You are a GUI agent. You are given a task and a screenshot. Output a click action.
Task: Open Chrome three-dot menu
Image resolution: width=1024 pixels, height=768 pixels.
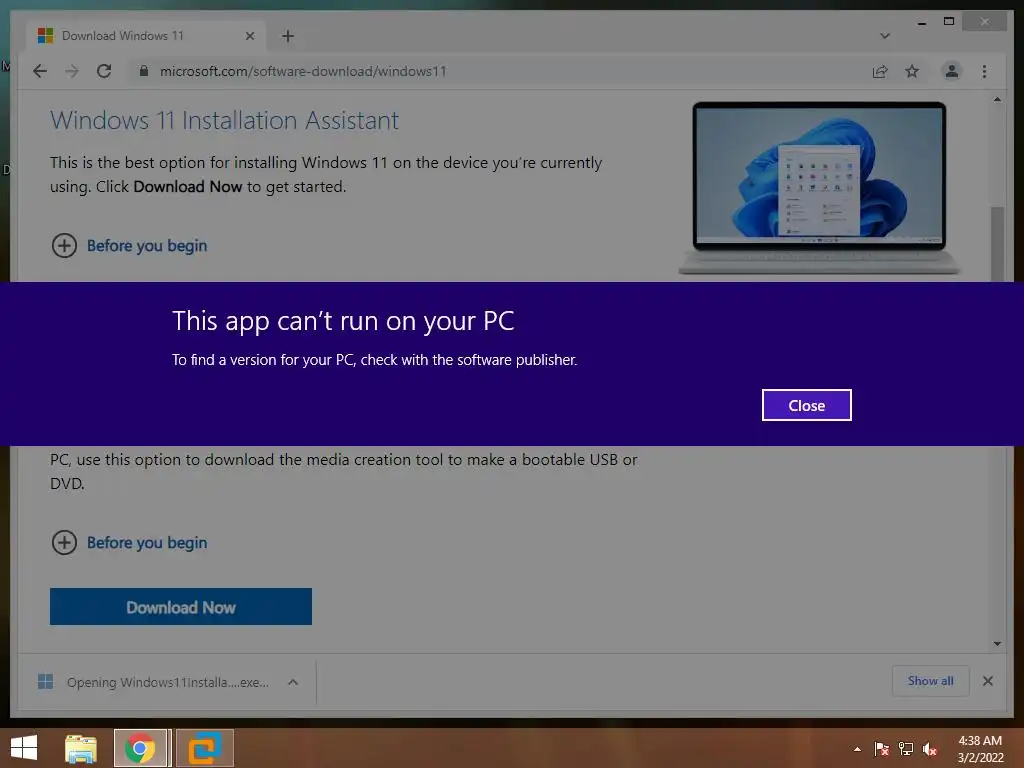pyautogui.click(x=984, y=71)
